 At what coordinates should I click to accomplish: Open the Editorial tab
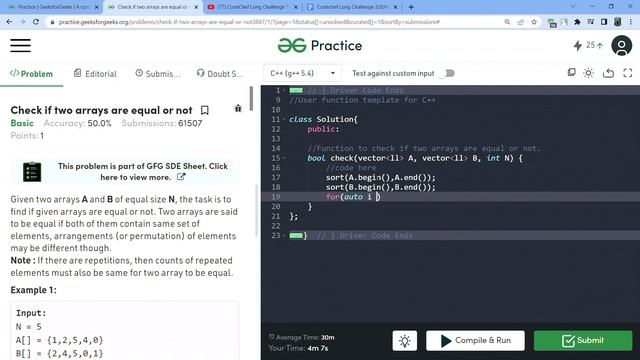click(95, 73)
